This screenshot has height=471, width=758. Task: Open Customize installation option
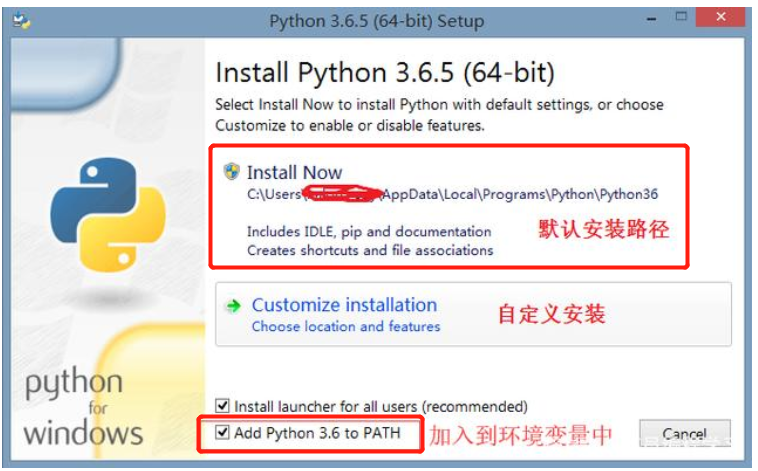pyautogui.click(x=473, y=314)
